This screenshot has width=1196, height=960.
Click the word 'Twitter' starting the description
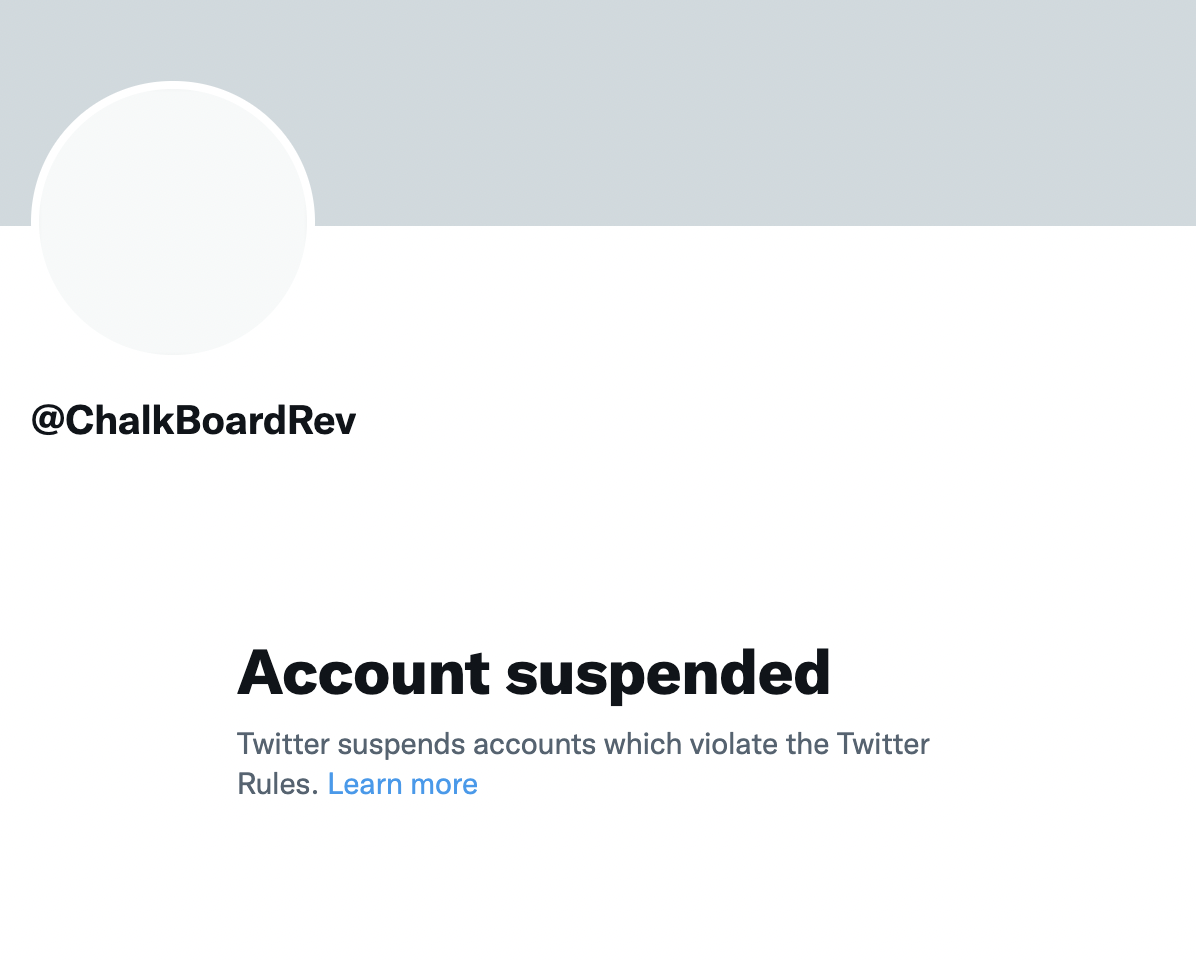click(283, 743)
